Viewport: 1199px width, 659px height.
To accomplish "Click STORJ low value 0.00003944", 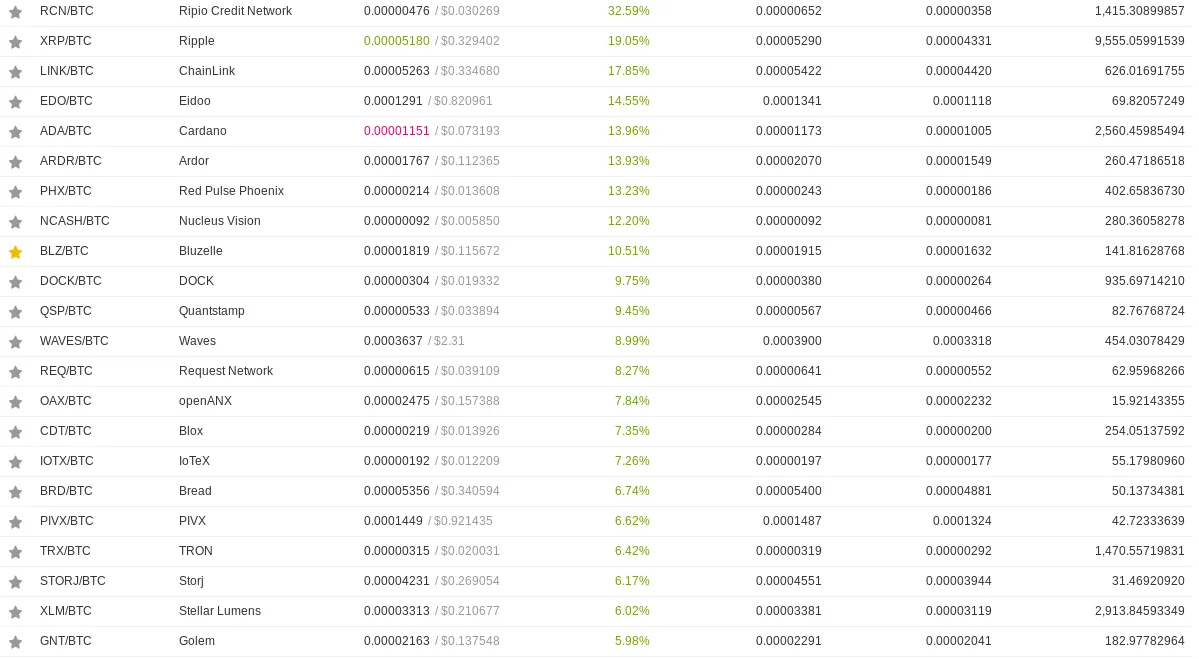I will pos(958,581).
